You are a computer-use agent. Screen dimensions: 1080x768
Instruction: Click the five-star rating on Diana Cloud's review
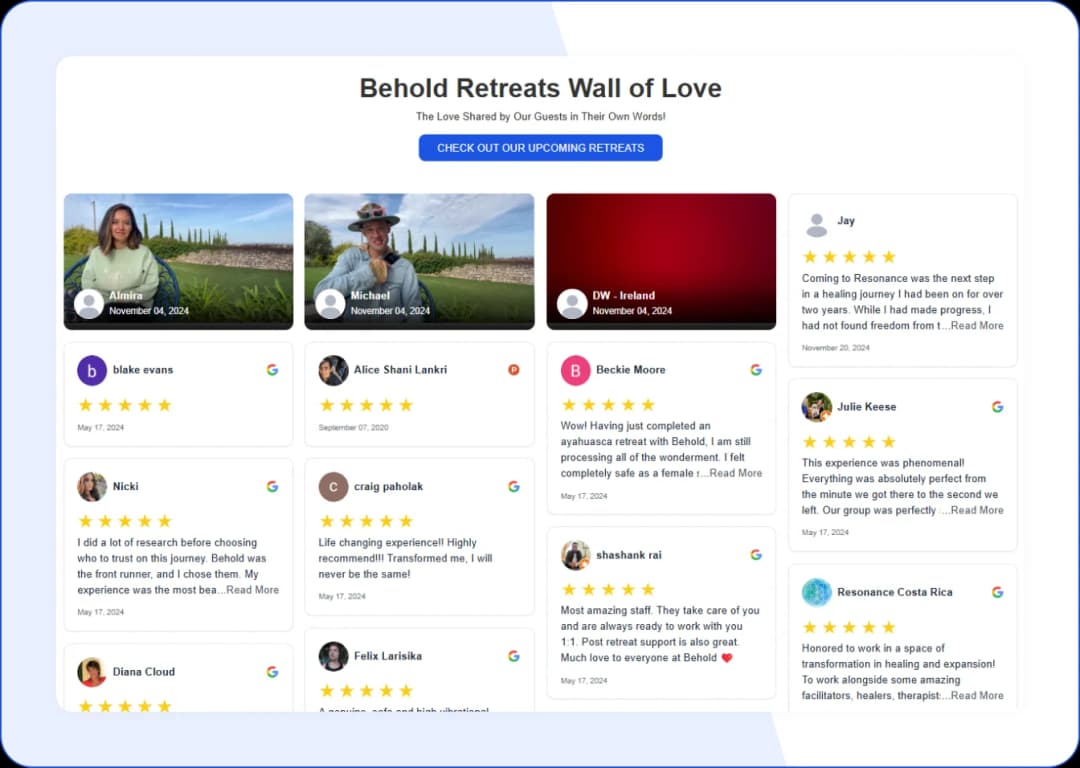tap(125, 706)
